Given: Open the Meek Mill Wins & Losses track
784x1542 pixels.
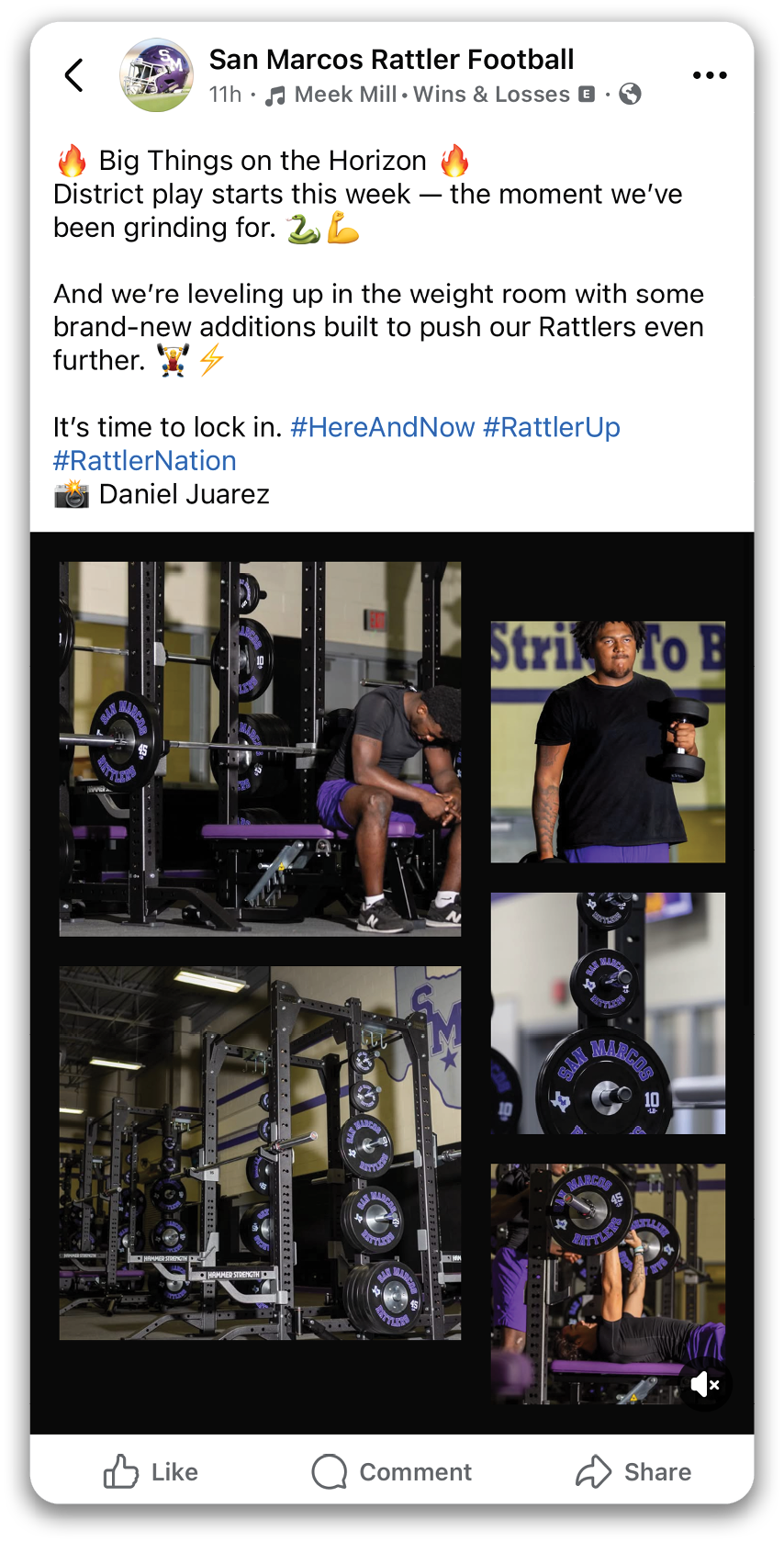Looking at the screenshot, I should point(432,95).
